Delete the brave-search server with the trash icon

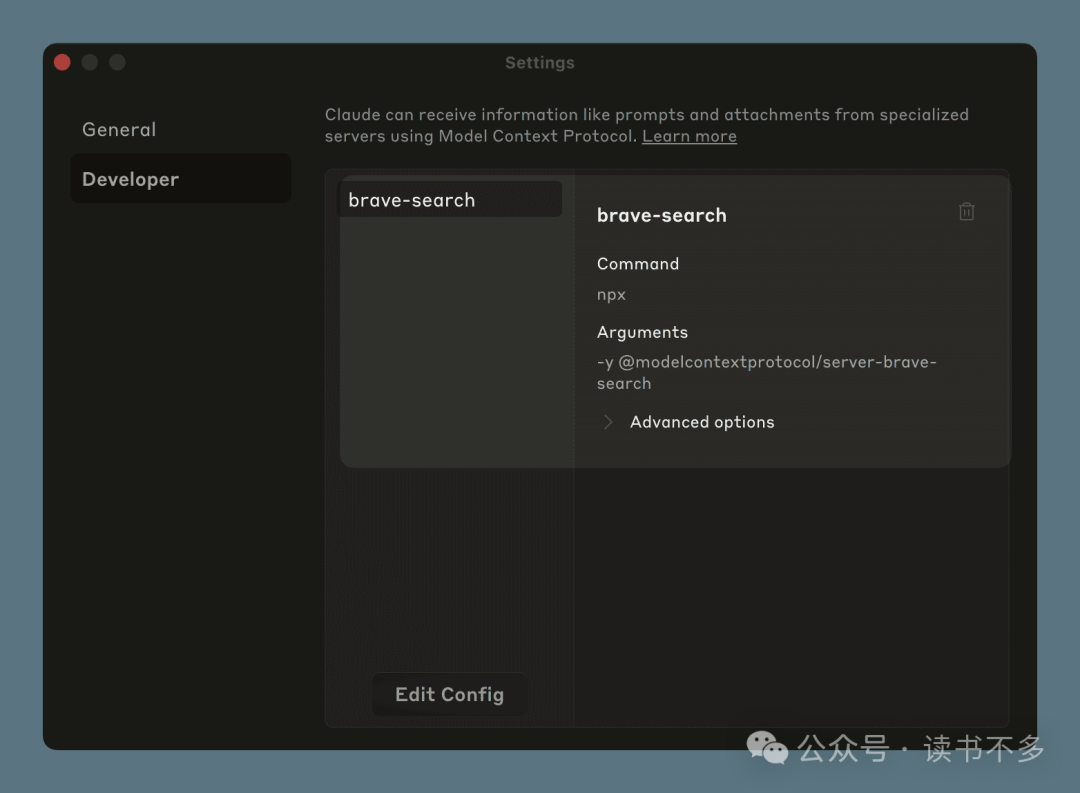(x=966, y=212)
